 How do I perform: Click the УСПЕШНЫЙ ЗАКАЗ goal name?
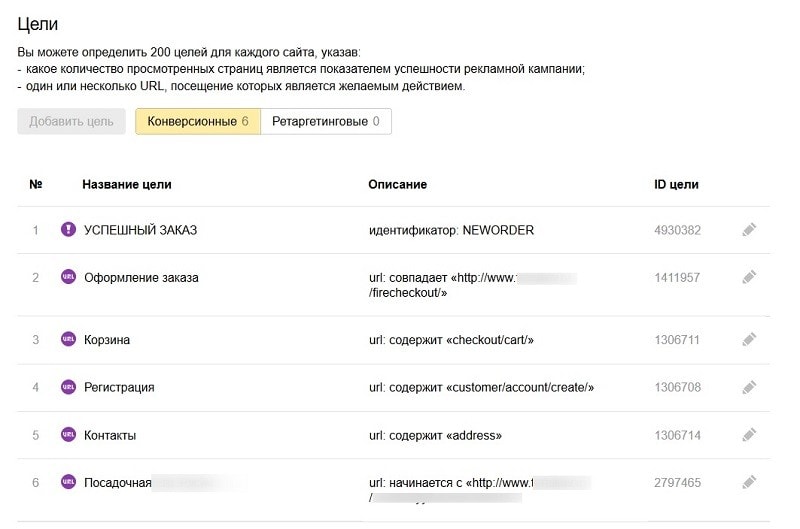pyautogui.click(x=140, y=230)
